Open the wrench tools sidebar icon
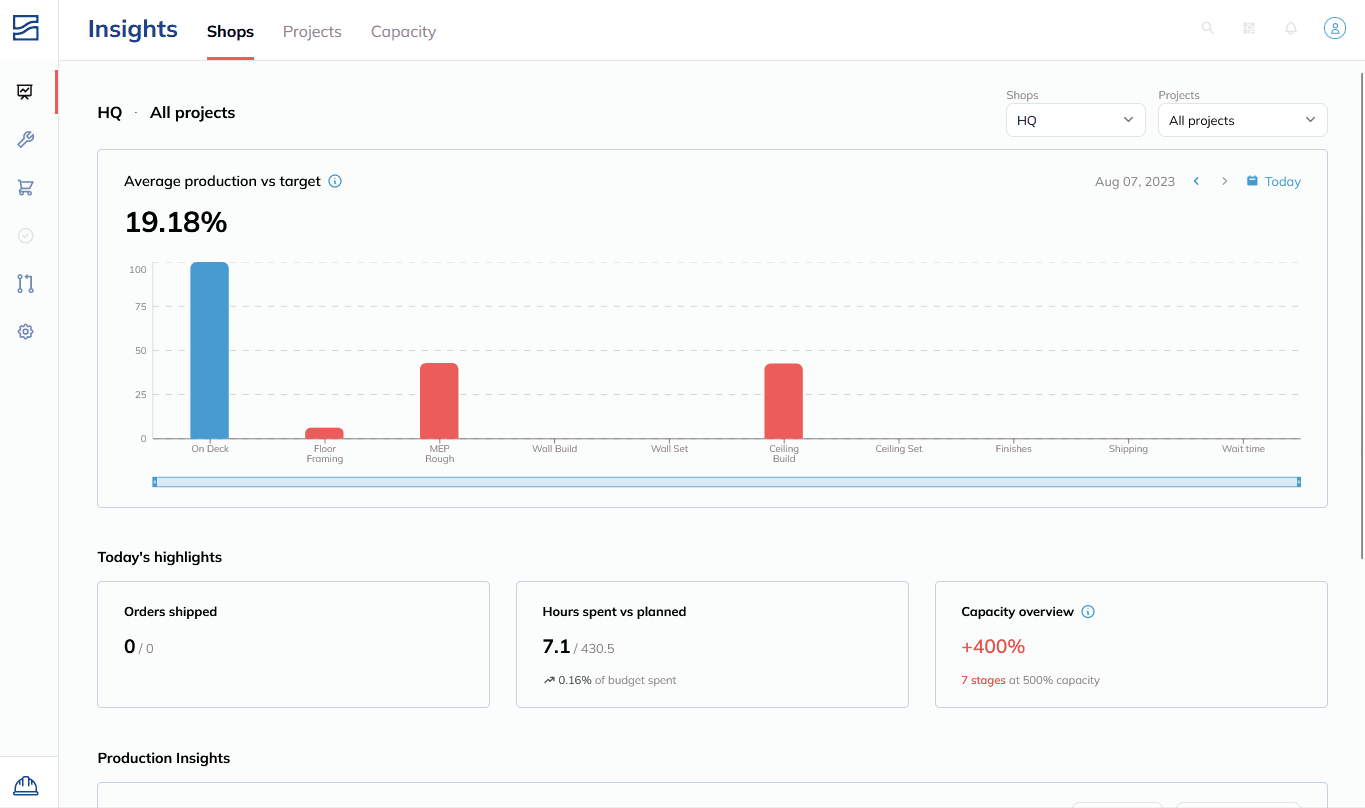 pos(26,140)
